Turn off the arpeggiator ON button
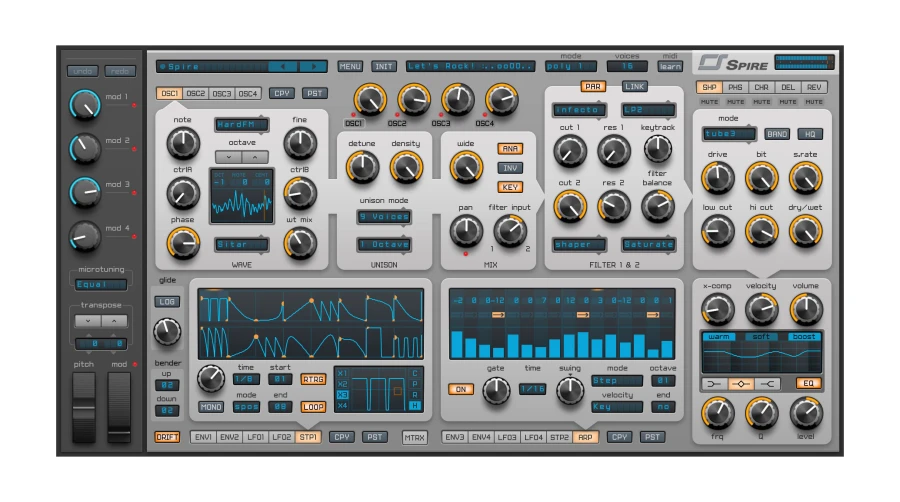This screenshot has height=502, width=900. pos(460,390)
